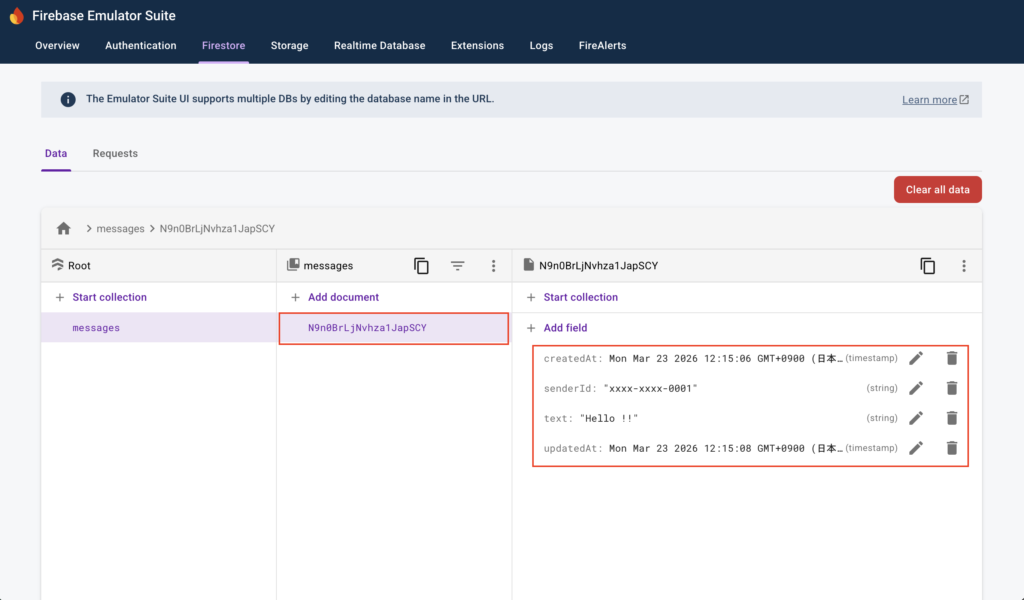Screen dimensions: 1024x600
Task: Open the filter icon for messages collection
Action: [457, 266]
